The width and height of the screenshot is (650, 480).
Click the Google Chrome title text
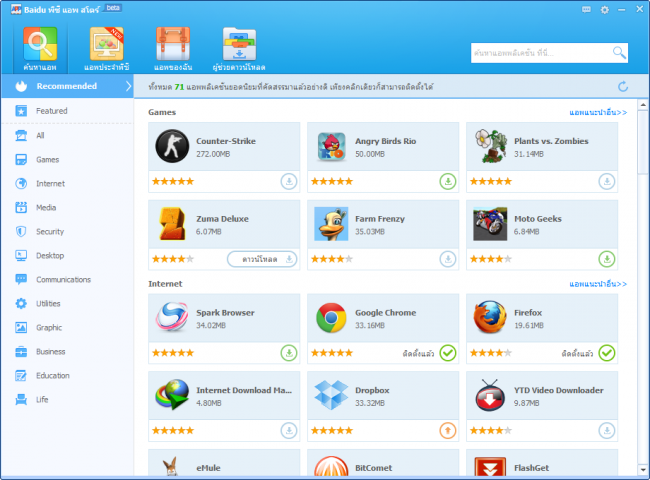(386, 313)
